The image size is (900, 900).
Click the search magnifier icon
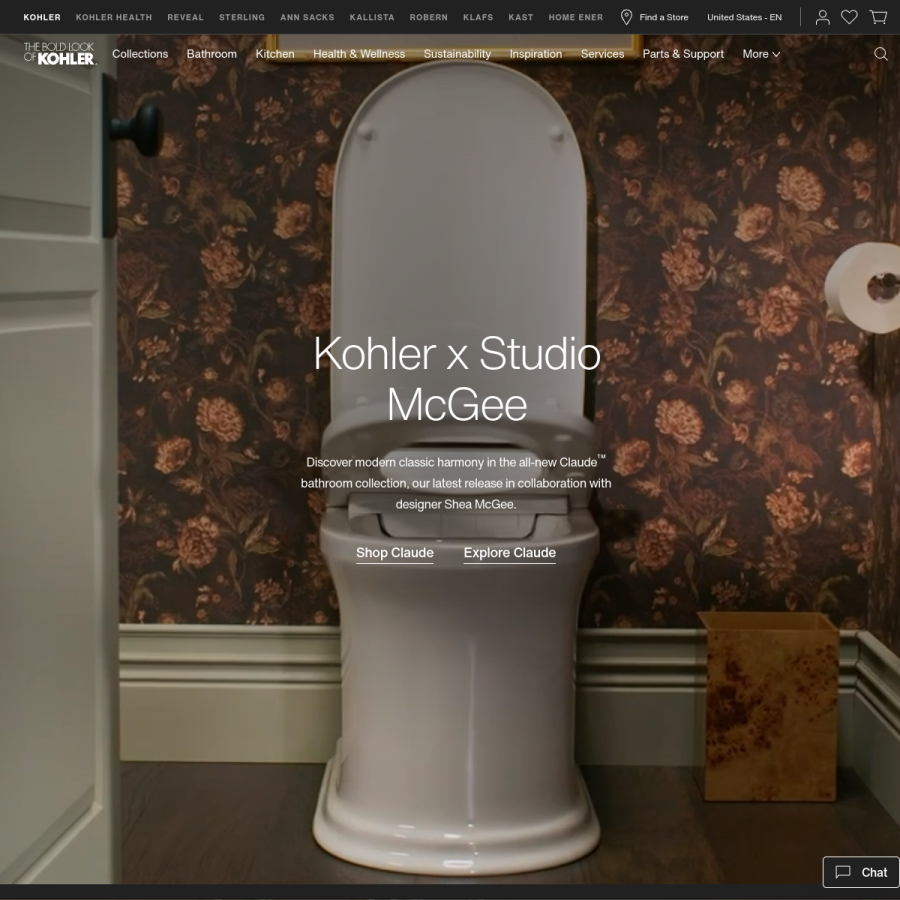coord(880,54)
